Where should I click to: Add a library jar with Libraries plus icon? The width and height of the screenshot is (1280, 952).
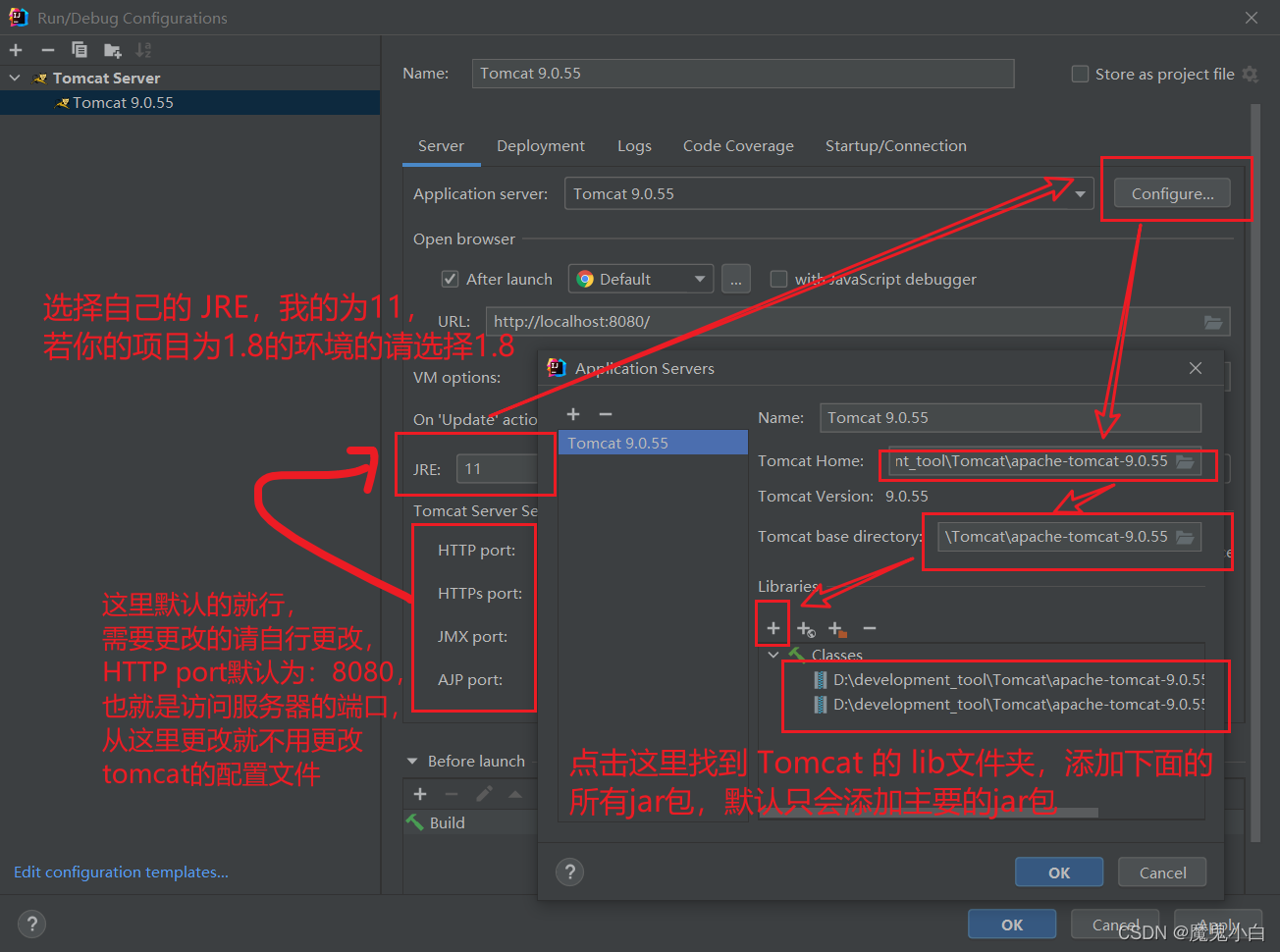tap(773, 628)
